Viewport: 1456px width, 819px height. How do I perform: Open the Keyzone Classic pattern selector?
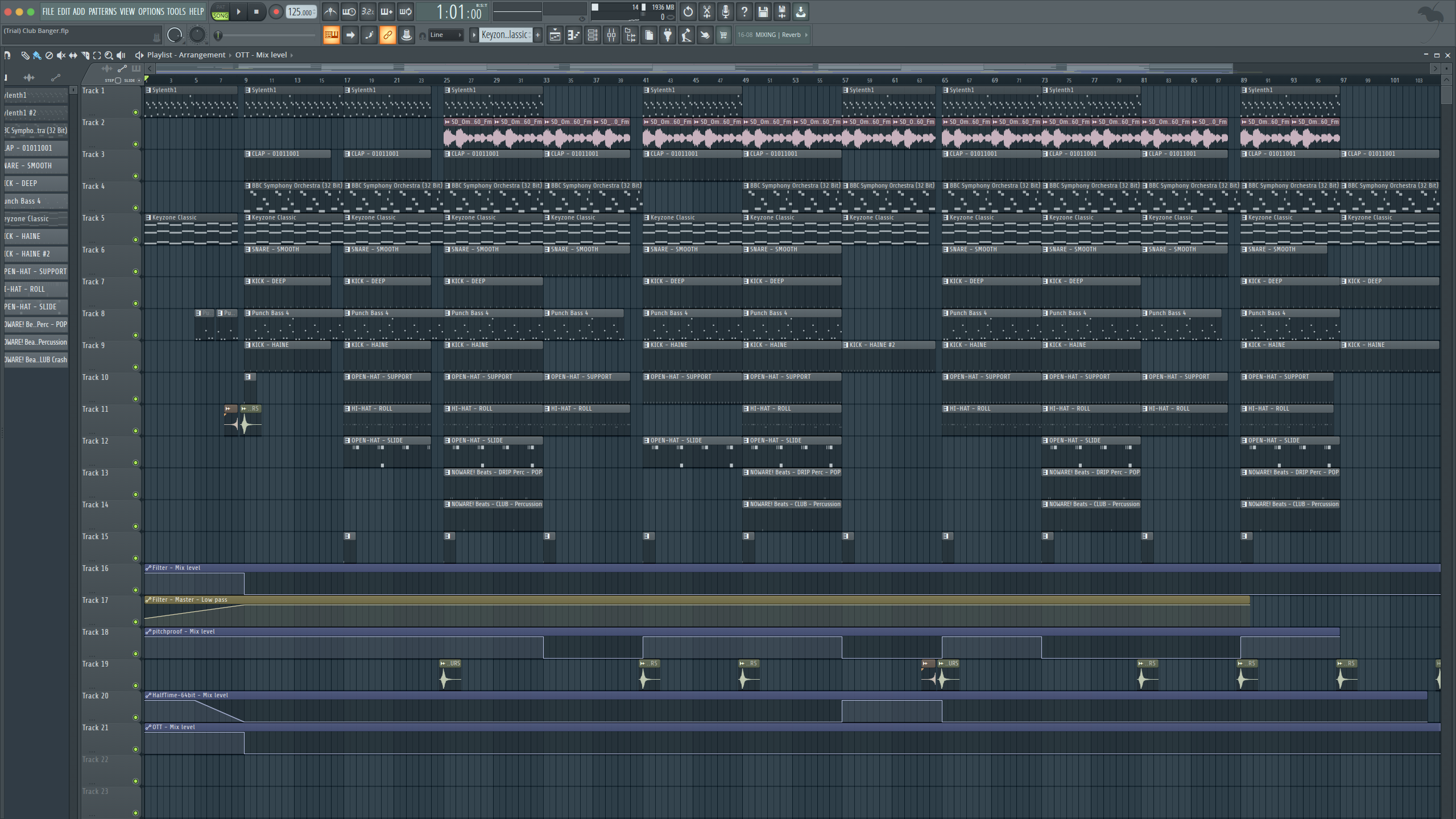point(506,35)
